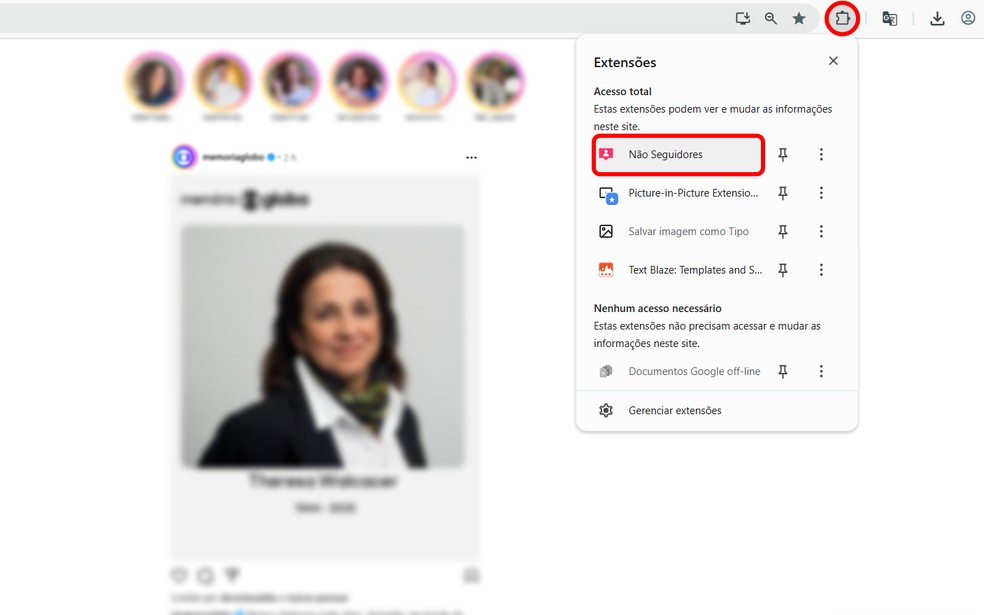Open the memoriaglobo profile avatar

[184, 157]
